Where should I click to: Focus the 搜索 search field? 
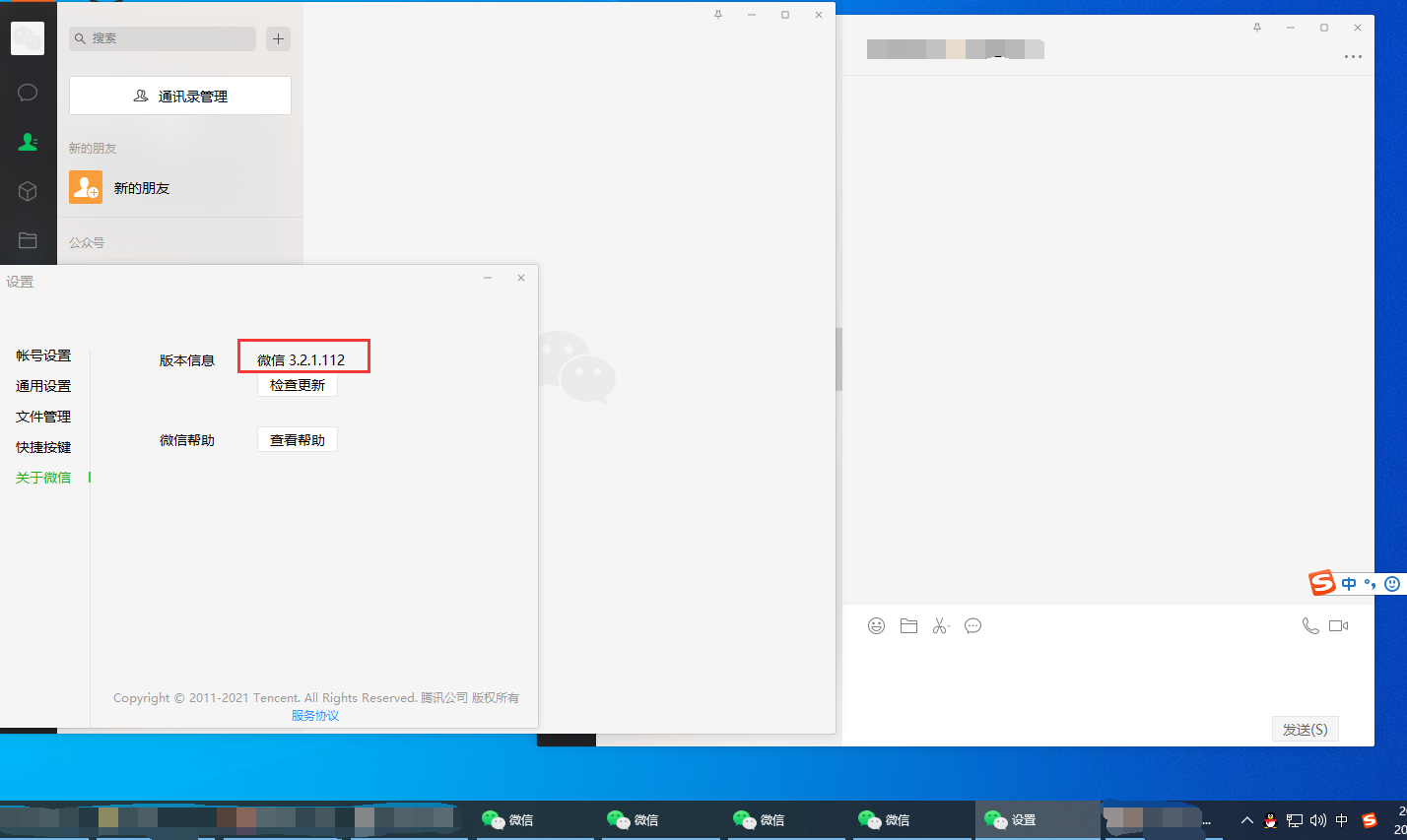coord(163,38)
